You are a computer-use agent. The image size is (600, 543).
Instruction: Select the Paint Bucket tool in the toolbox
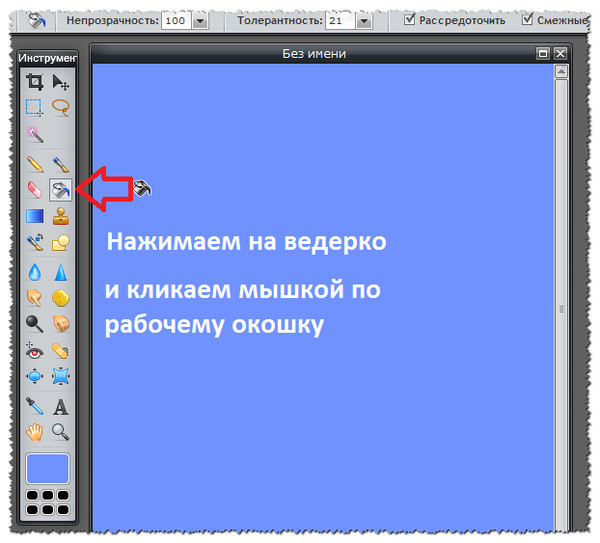(60, 190)
